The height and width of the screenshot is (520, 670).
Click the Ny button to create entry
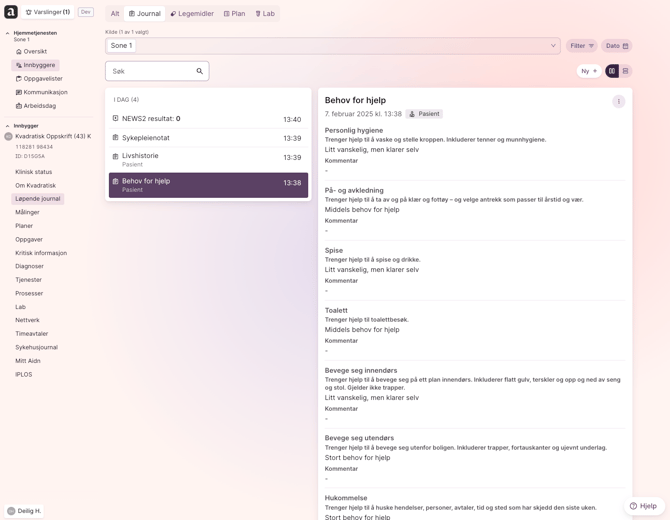589,71
